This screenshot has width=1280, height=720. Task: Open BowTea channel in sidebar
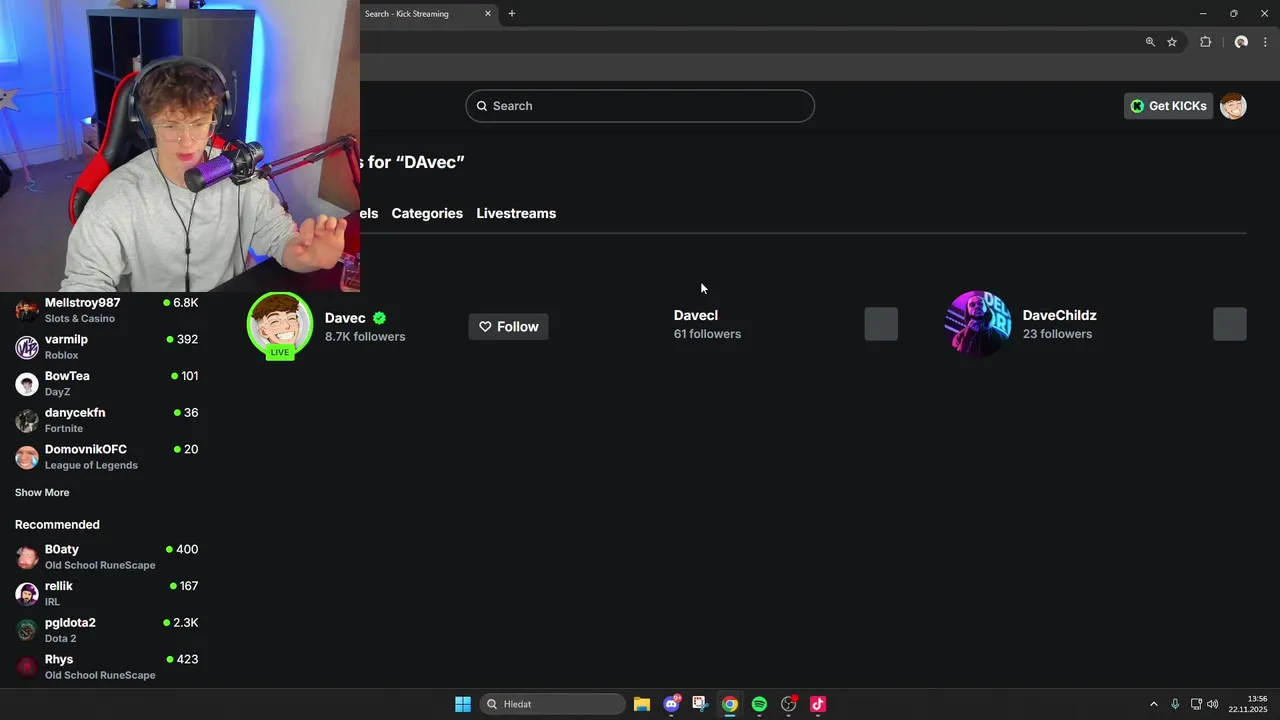point(107,383)
